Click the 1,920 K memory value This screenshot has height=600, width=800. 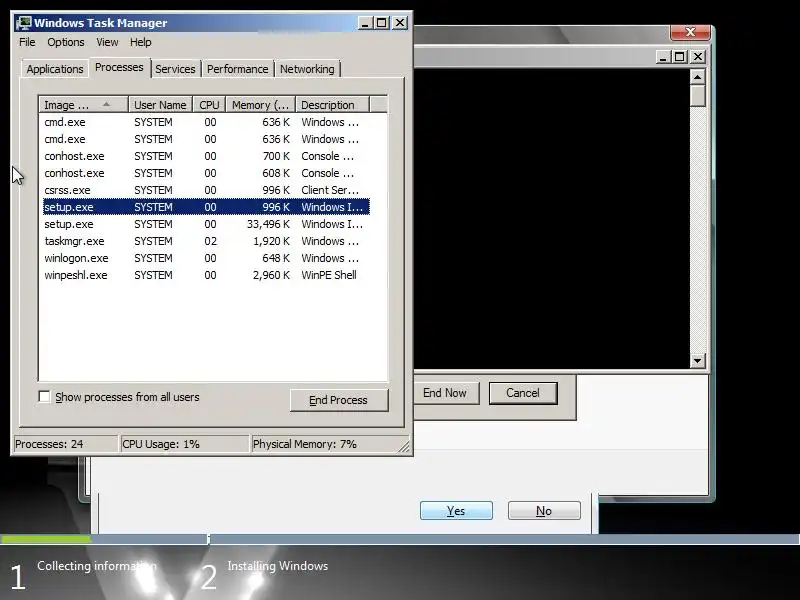point(271,241)
